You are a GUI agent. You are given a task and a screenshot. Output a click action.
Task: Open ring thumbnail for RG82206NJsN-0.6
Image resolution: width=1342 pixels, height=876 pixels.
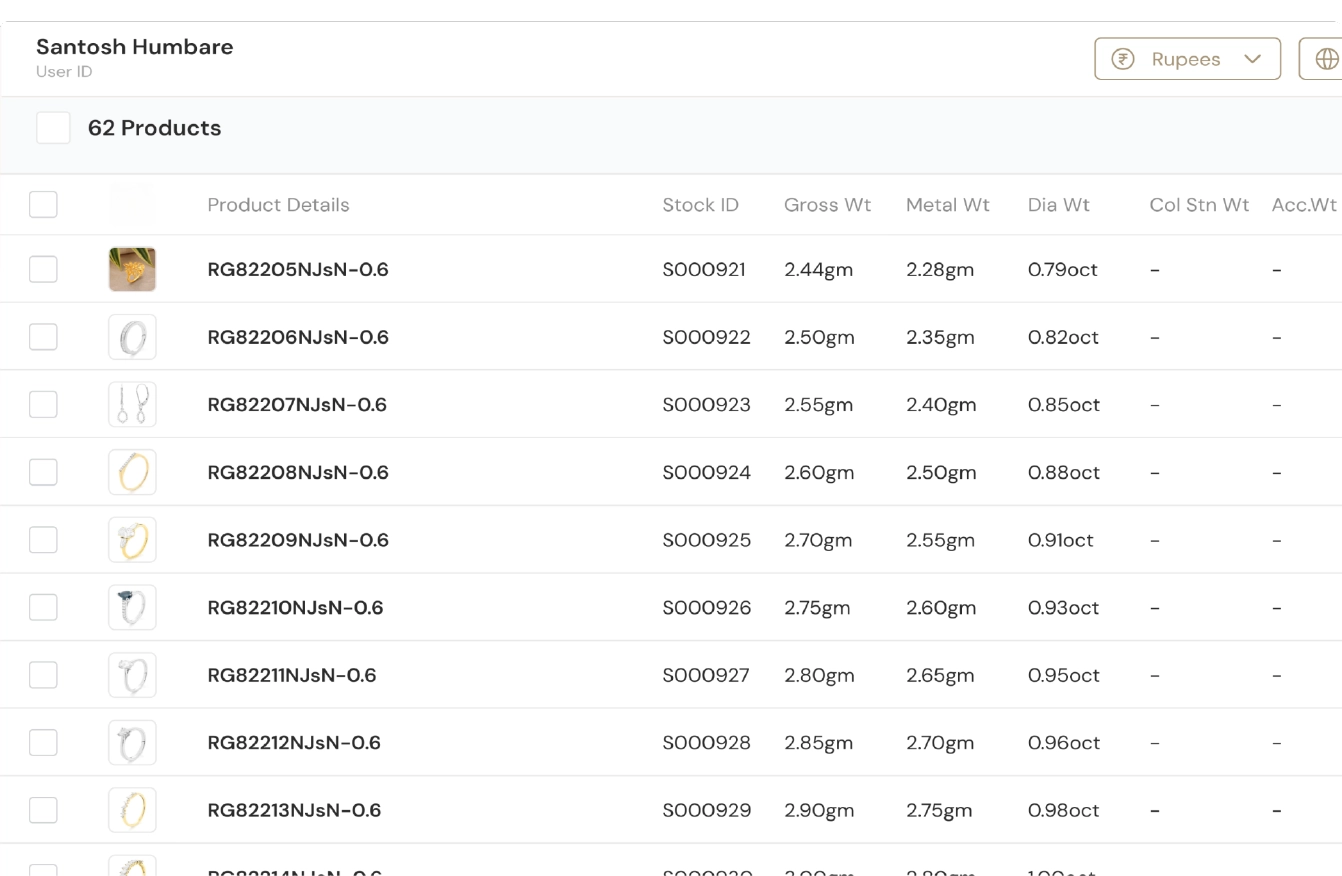(132, 337)
